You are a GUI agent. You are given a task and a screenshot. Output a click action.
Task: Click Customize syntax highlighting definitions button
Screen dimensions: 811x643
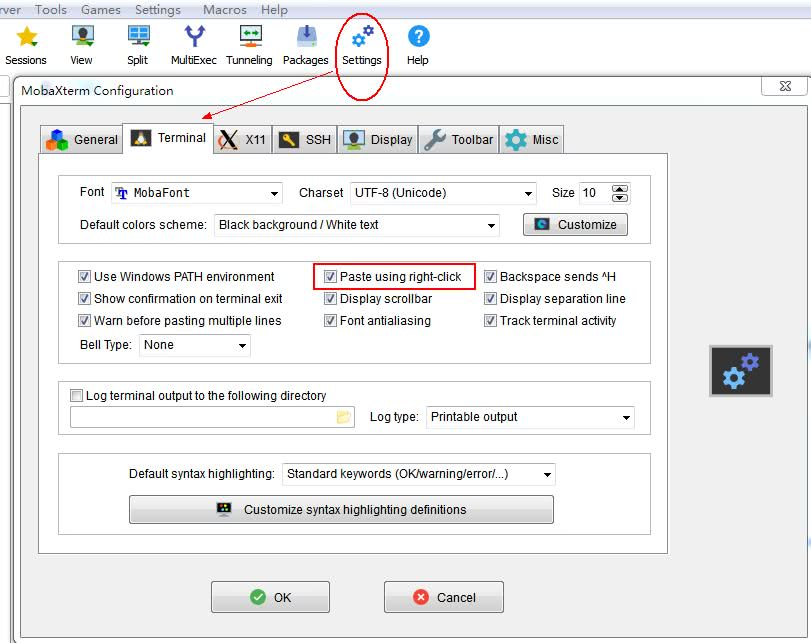coord(341,510)
